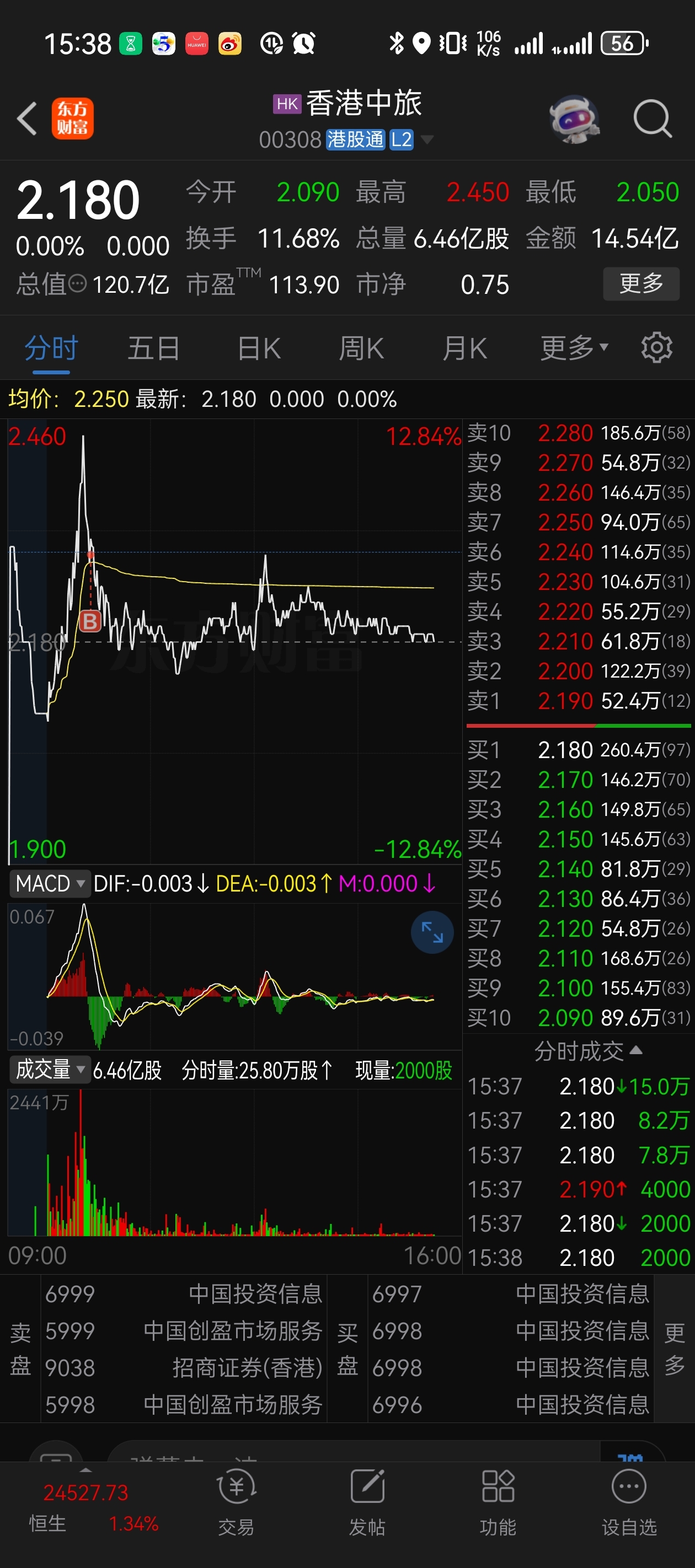Tap the 港股通 badge

[355, 140]
